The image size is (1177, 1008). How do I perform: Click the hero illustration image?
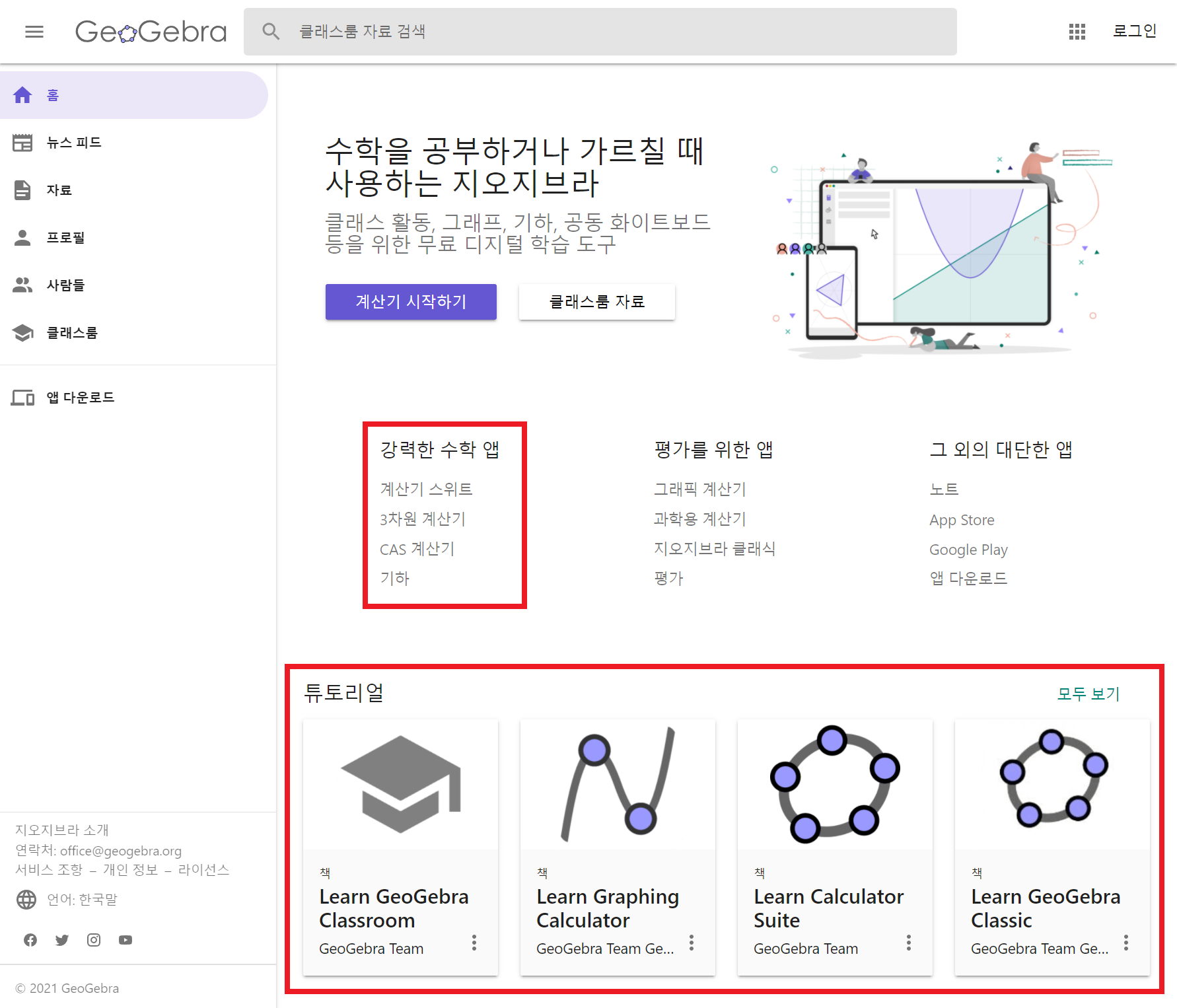pyautogui.click(x=943, y=251)
